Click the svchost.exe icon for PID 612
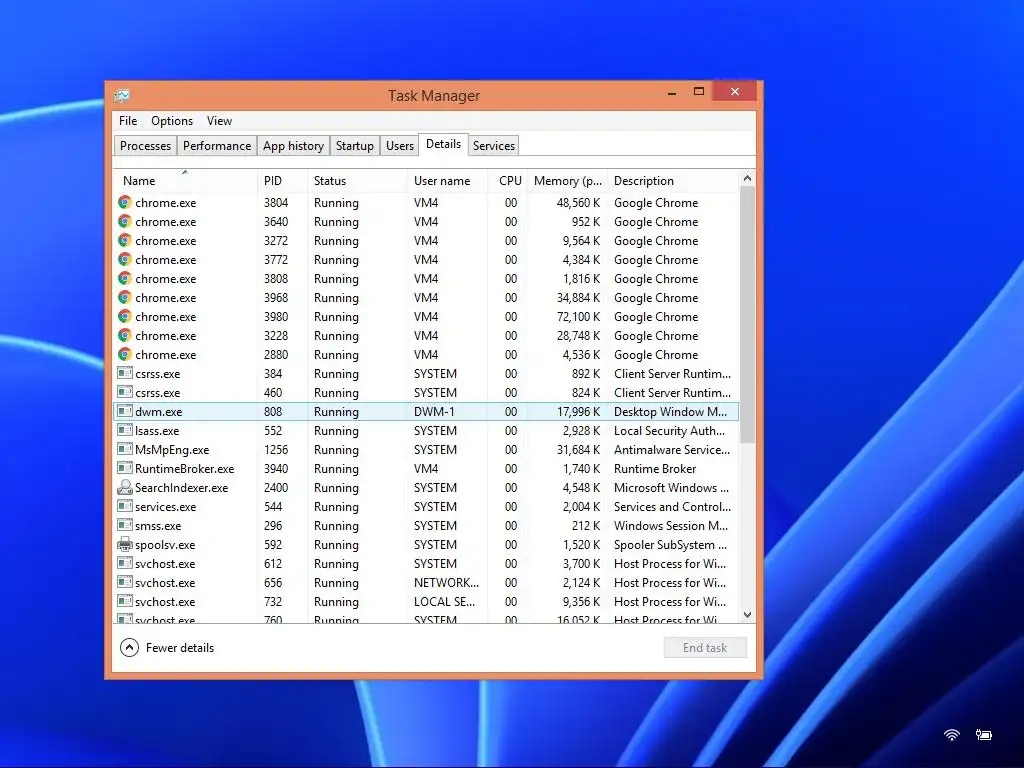The height and width of the screenshot is (768, 1024). point(125,562)
